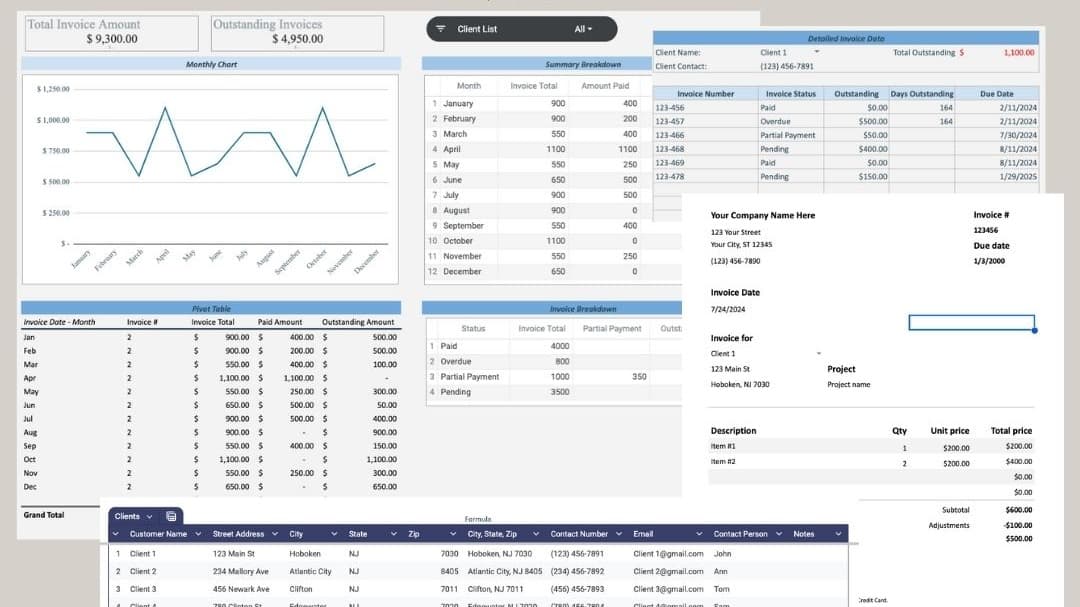Click invoice number 123-478
Image resolution: width=1080 pixels, height=607 pixels.
pos(669,176)
